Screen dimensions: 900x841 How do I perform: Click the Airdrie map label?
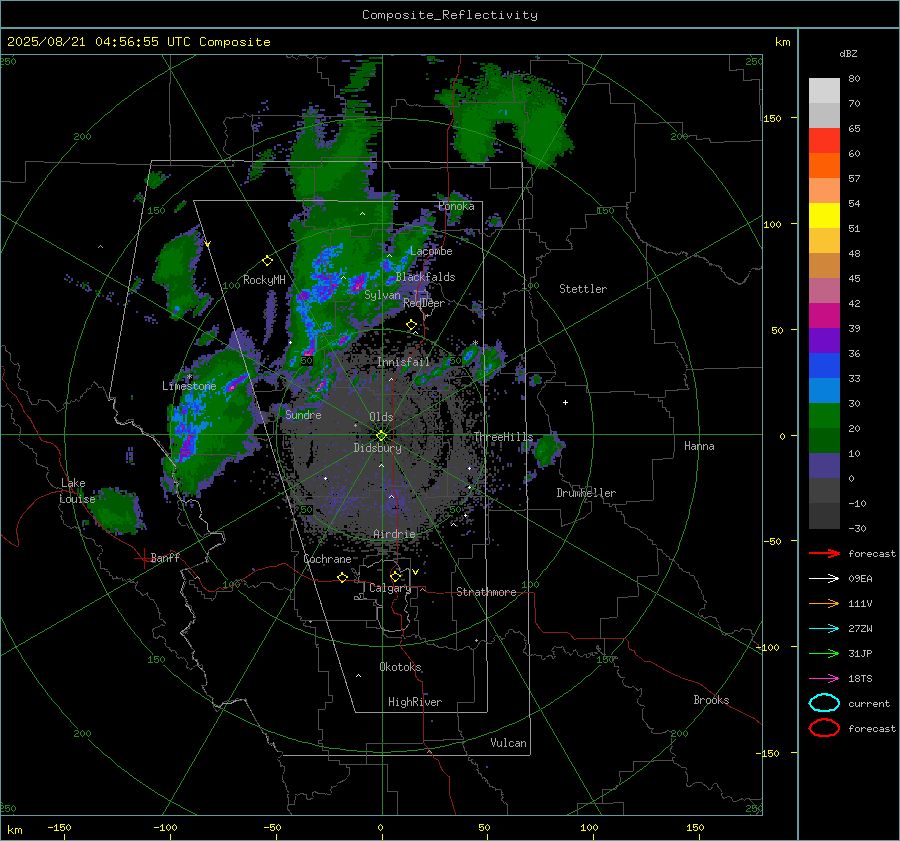[394, 534]
